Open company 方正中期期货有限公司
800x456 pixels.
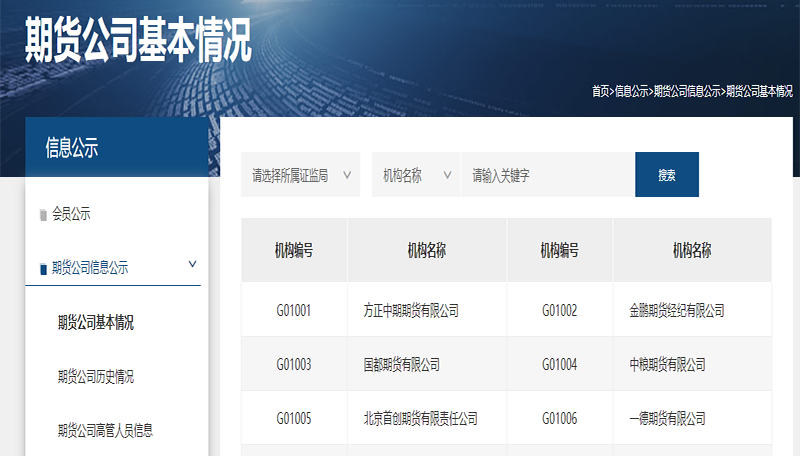click(411, 310)
